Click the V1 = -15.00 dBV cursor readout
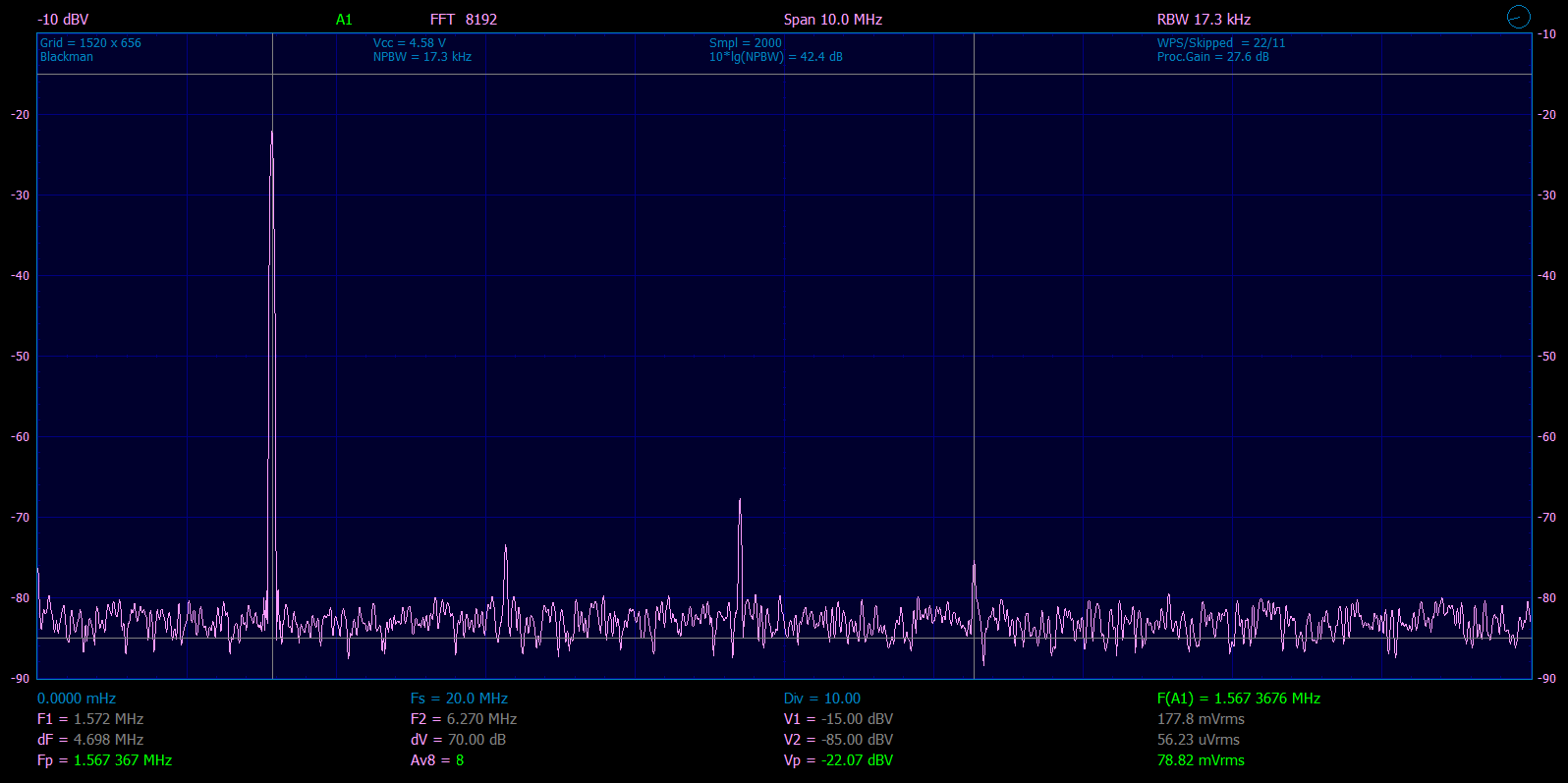Viewport: 1568px width, 783px height. (x=838, y=719)
